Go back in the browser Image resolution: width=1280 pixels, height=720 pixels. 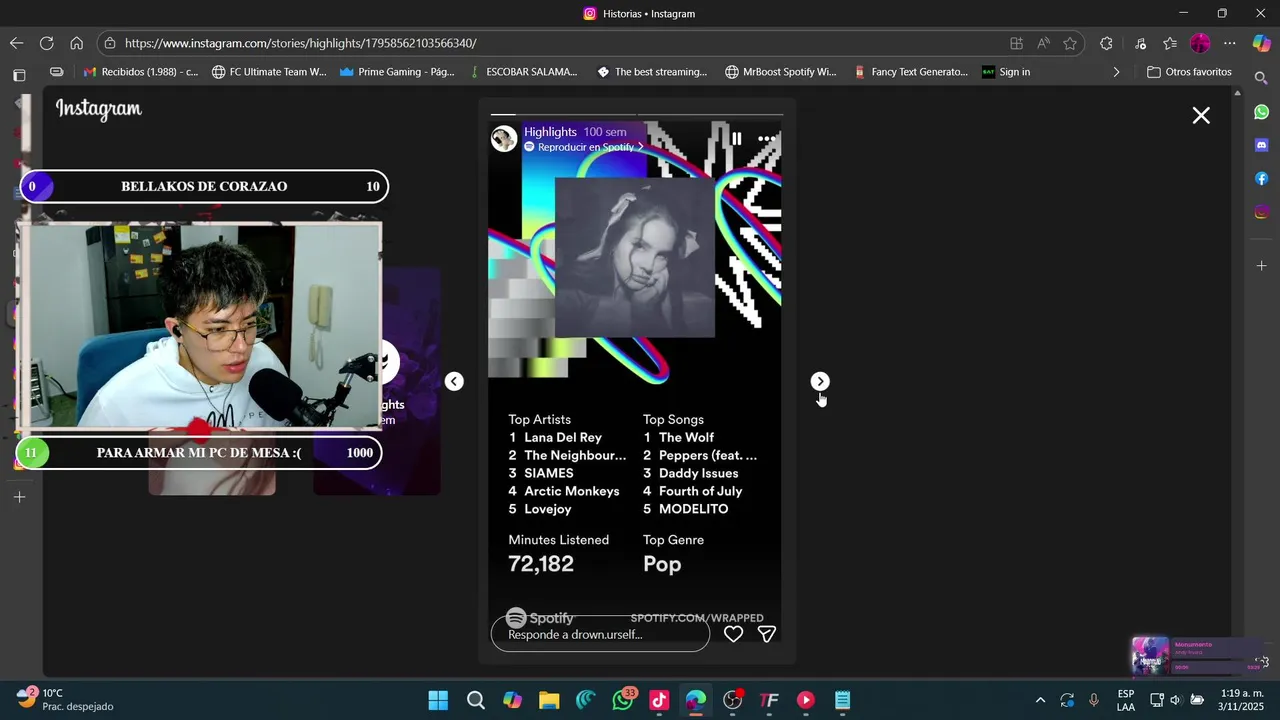tap(16, 43)
